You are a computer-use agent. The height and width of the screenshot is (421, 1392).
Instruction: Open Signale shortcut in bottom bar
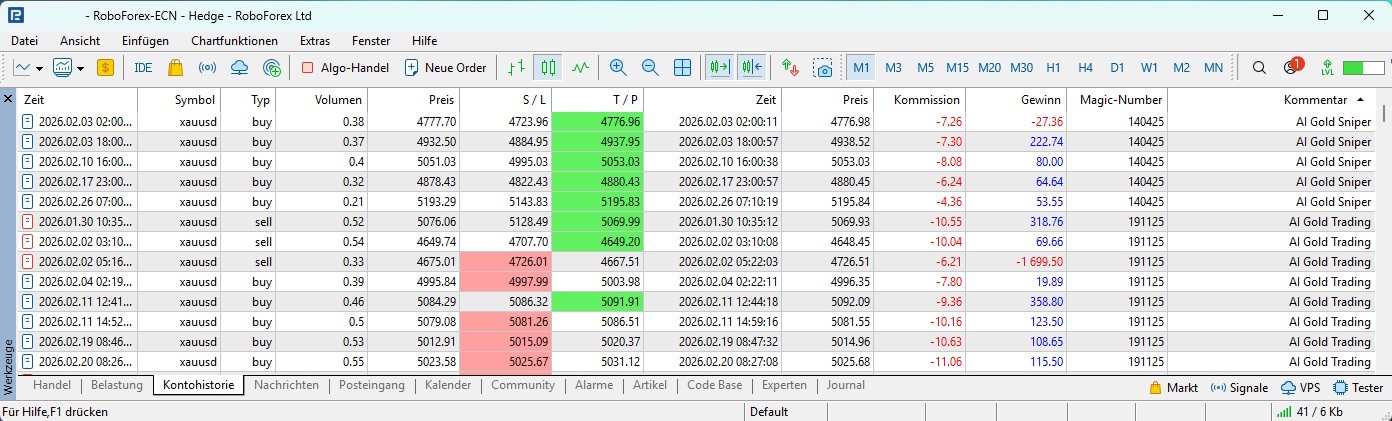click(x=1242, y=387)
